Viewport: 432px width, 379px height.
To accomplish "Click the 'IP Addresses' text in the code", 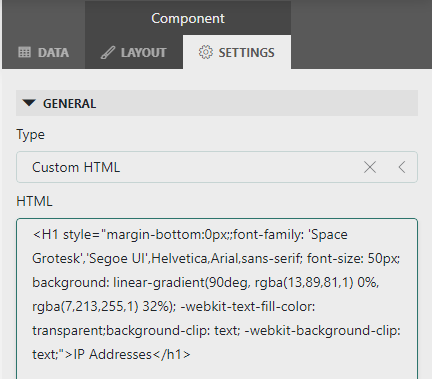I will click(112, 354).
